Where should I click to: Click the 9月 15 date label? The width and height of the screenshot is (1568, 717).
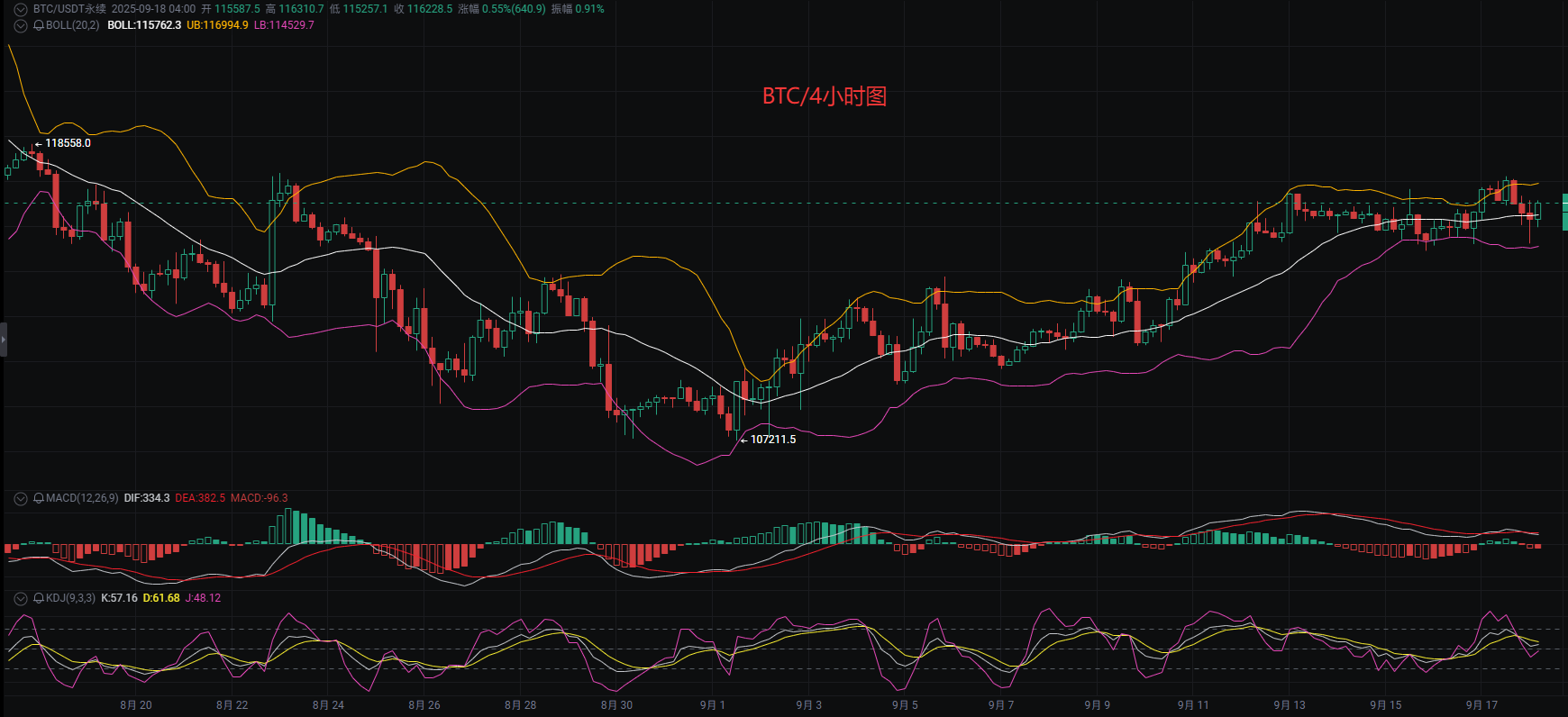click(x=1386, y=705)
